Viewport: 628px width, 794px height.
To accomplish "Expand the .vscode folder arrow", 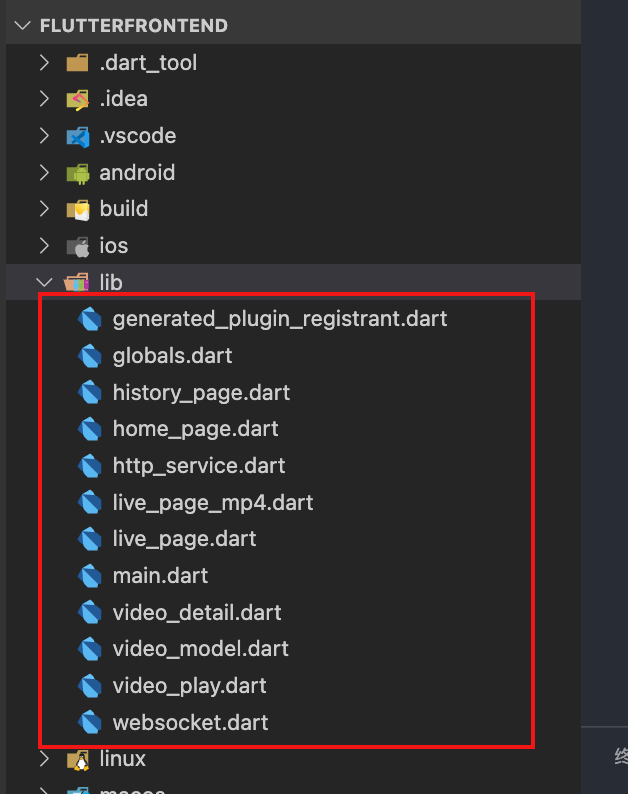I will (45, 136).
